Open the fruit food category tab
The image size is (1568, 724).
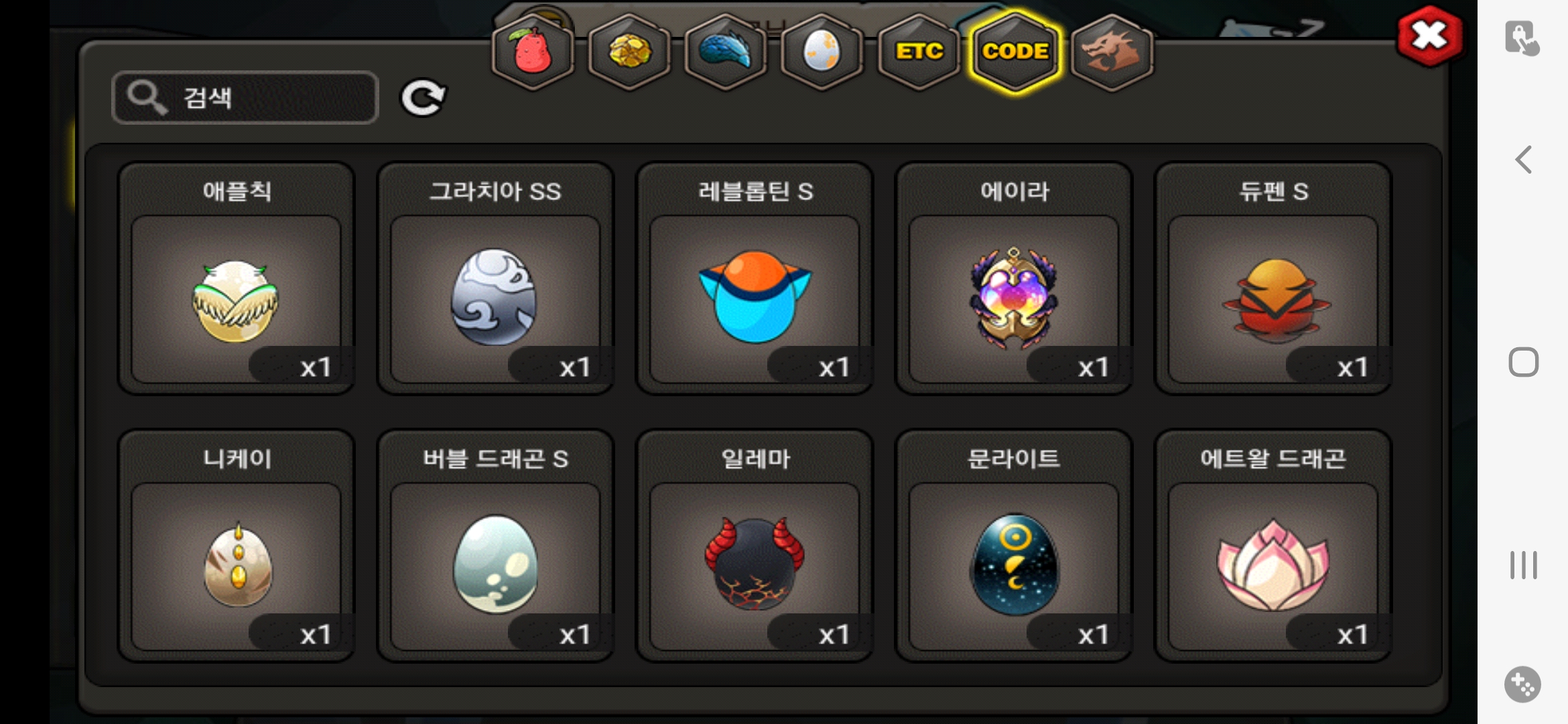533,52
